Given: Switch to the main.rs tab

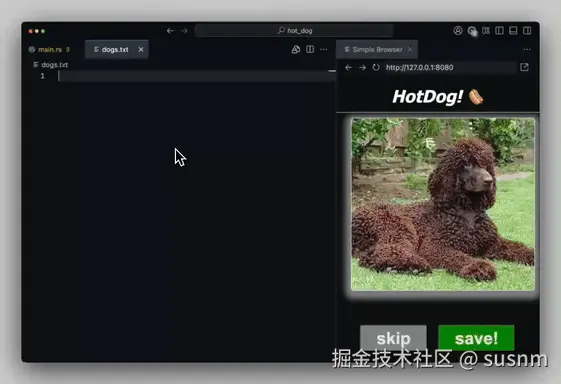Looking at the screenshot, I should tap(49, 49).
